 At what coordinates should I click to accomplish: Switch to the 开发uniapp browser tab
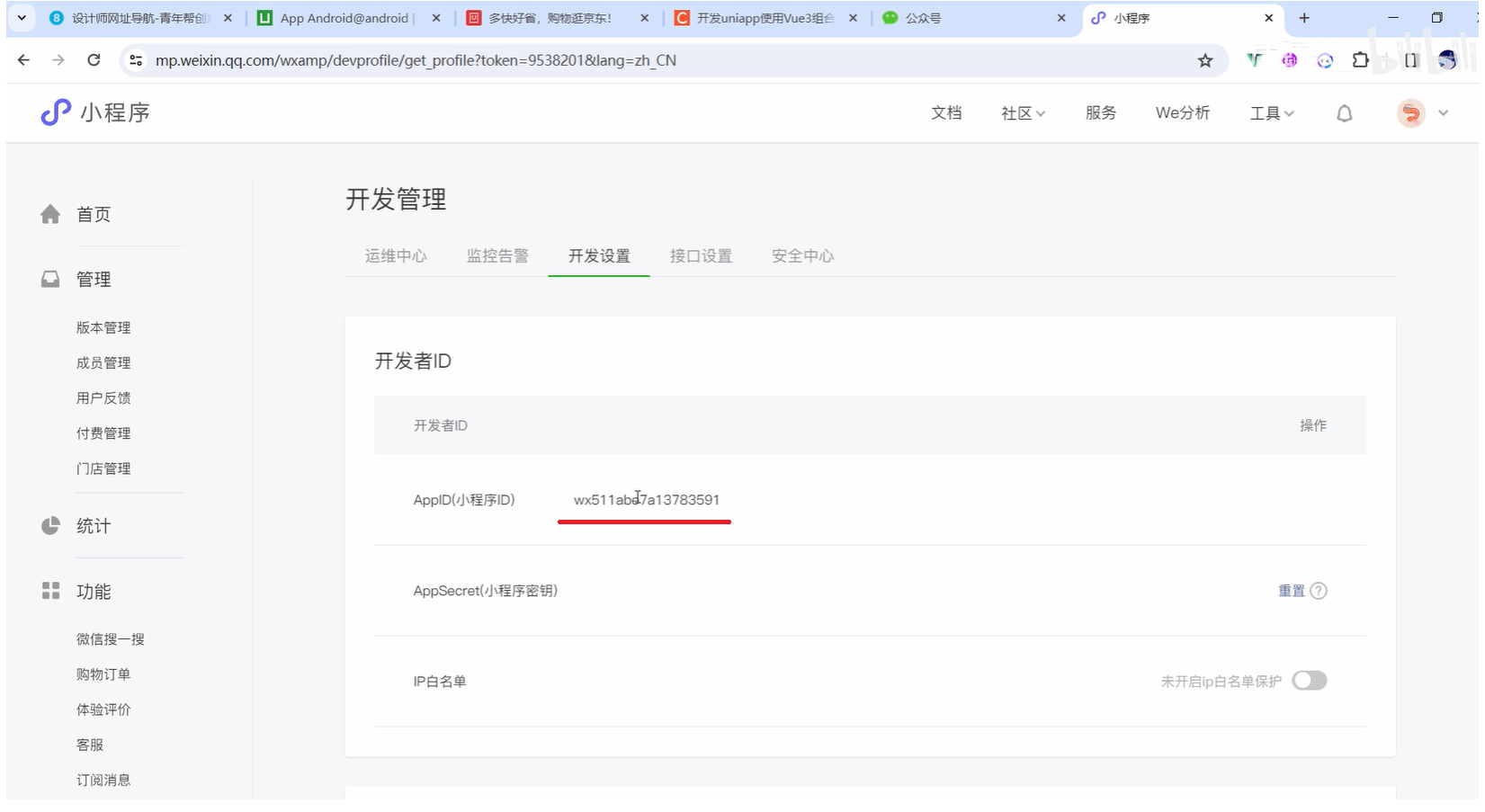(766, 18)
